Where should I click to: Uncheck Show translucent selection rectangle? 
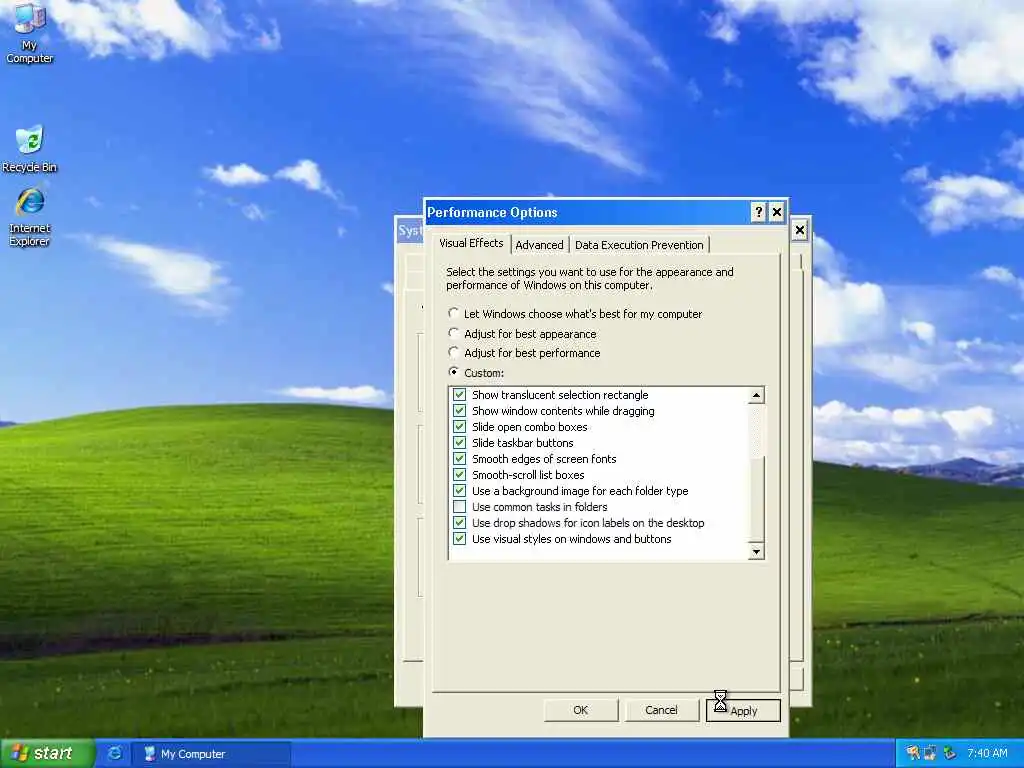point(459,394)
